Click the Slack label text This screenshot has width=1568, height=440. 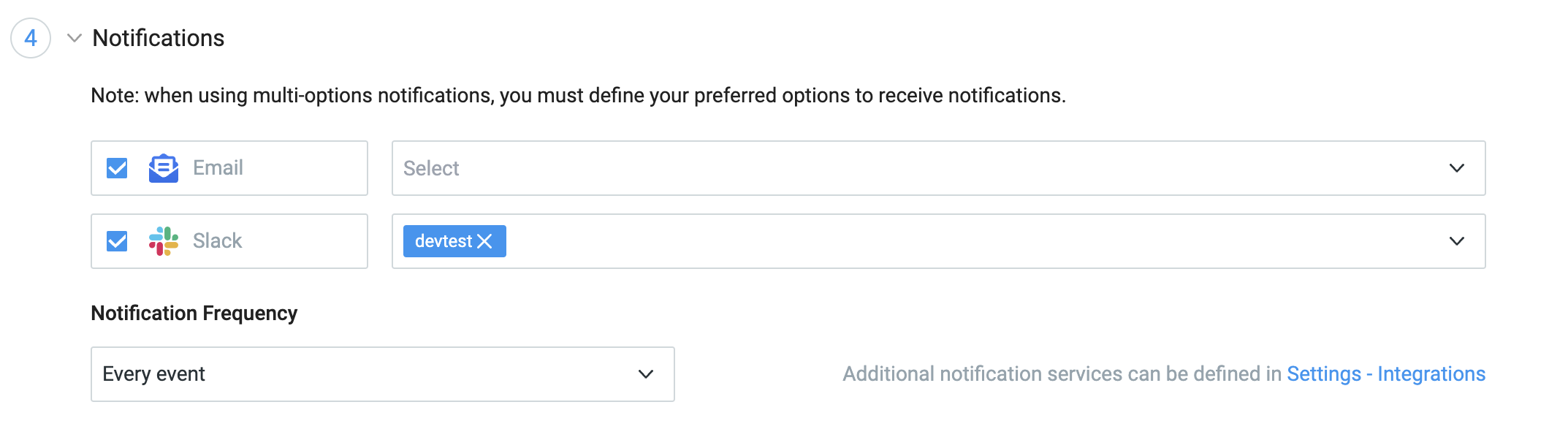[217, 241]
